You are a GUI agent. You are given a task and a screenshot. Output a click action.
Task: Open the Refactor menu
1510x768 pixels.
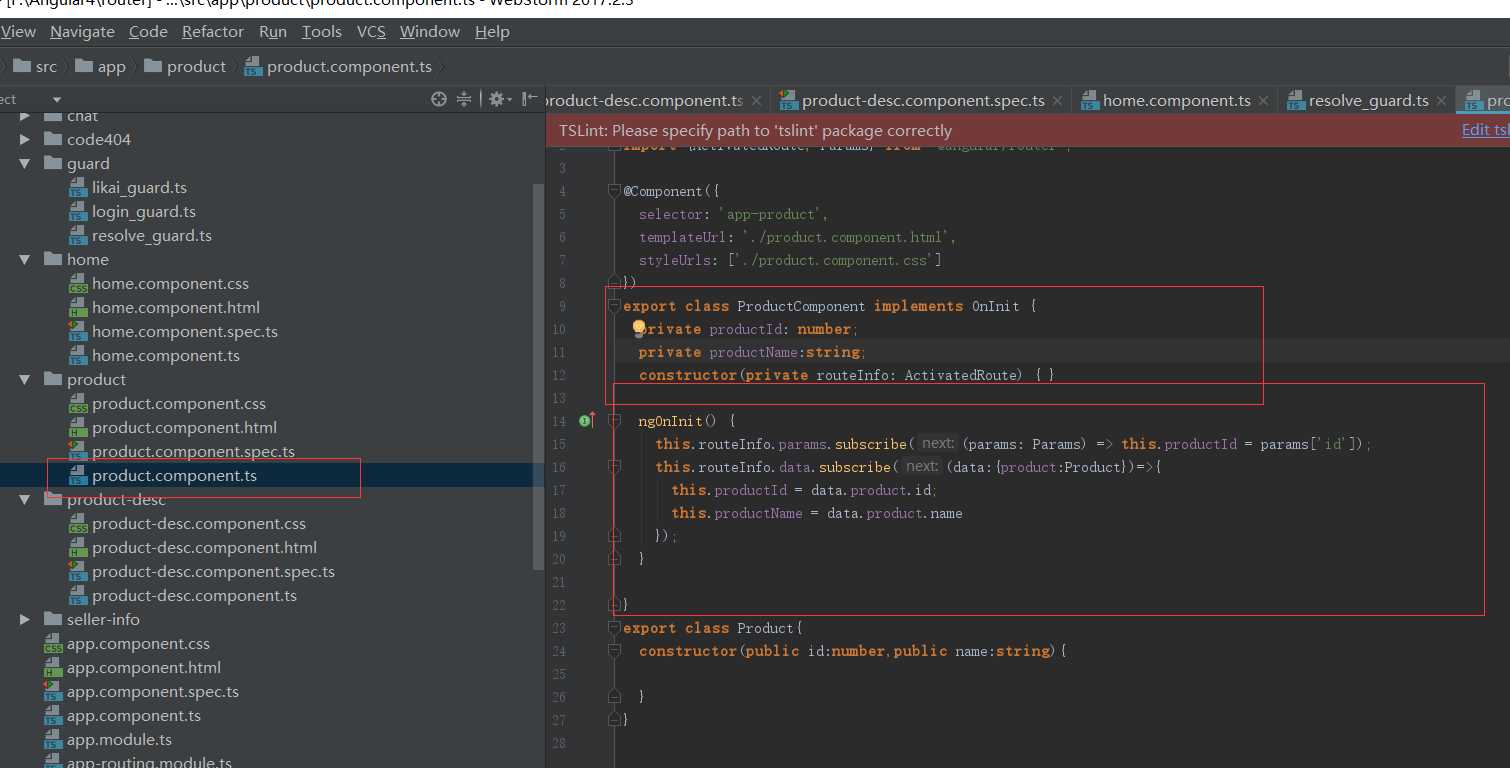213,32
